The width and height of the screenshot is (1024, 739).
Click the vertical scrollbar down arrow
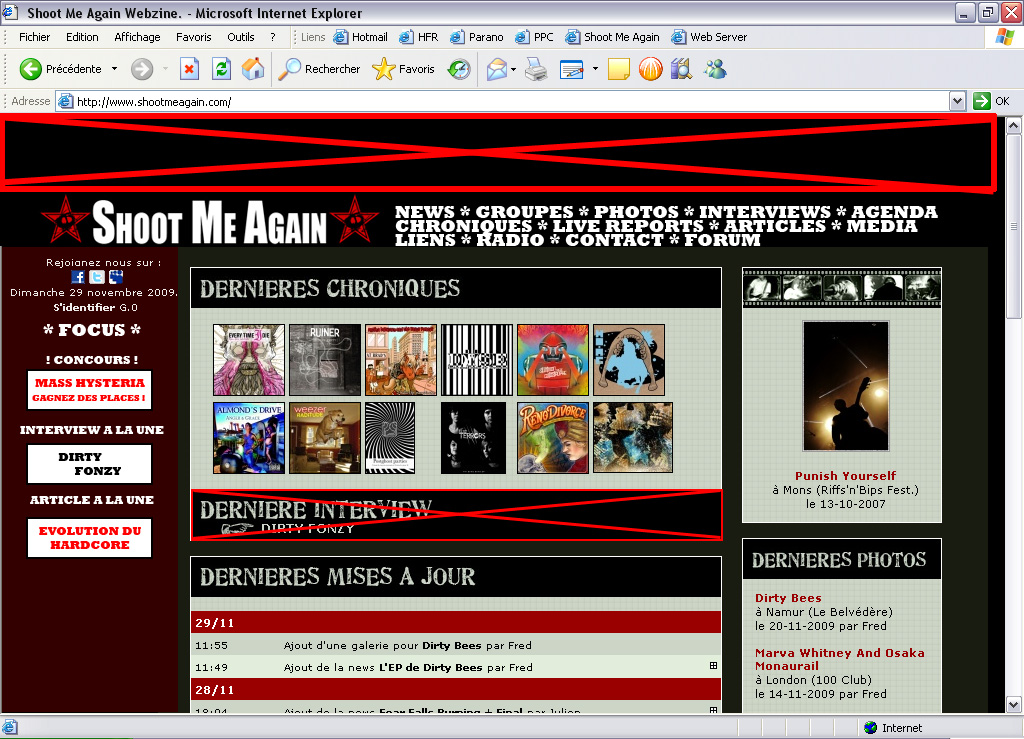[x=1014, y=704]
